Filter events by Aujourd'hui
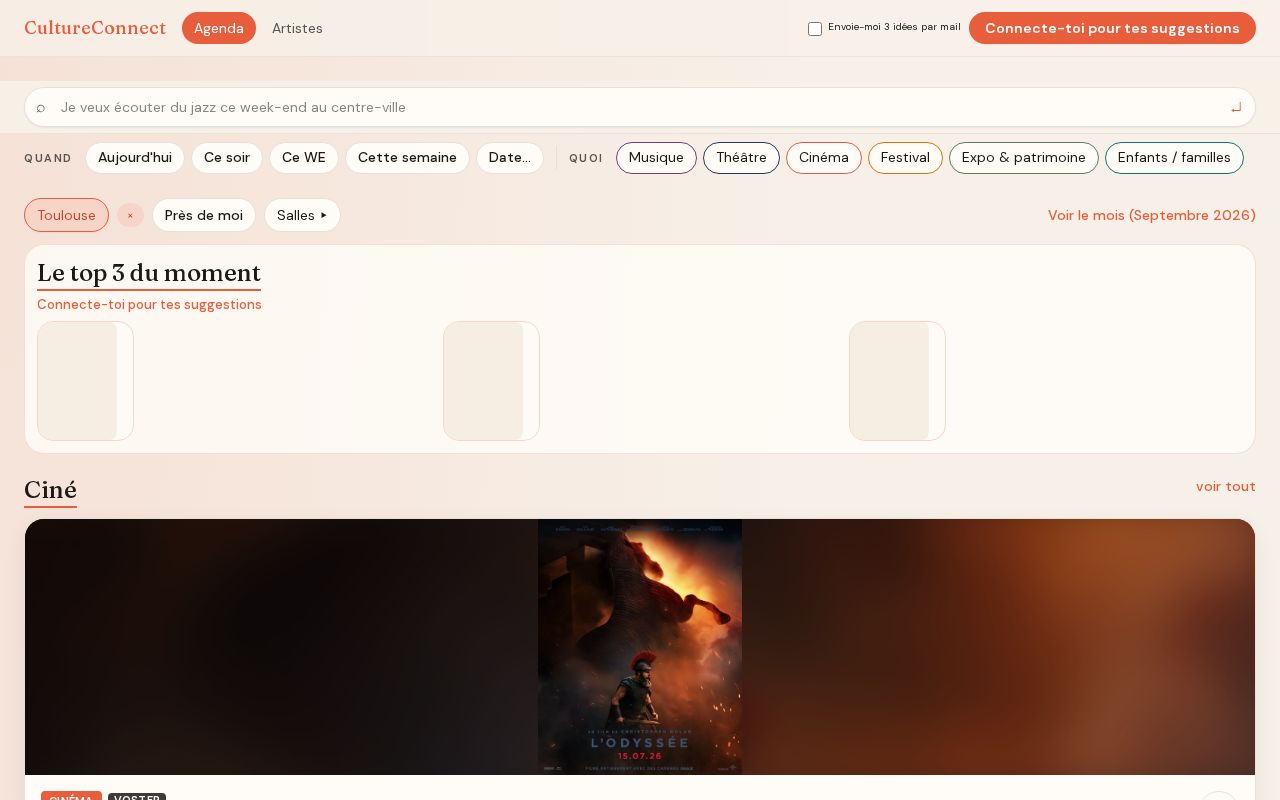Screen dimensions: 1280x800 coord(135,158)
